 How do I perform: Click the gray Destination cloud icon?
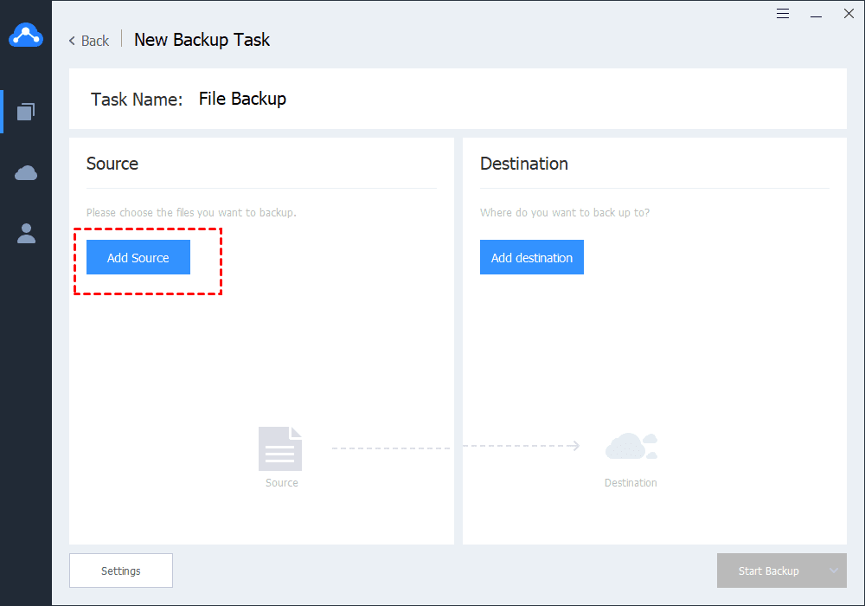click(631, 446)
